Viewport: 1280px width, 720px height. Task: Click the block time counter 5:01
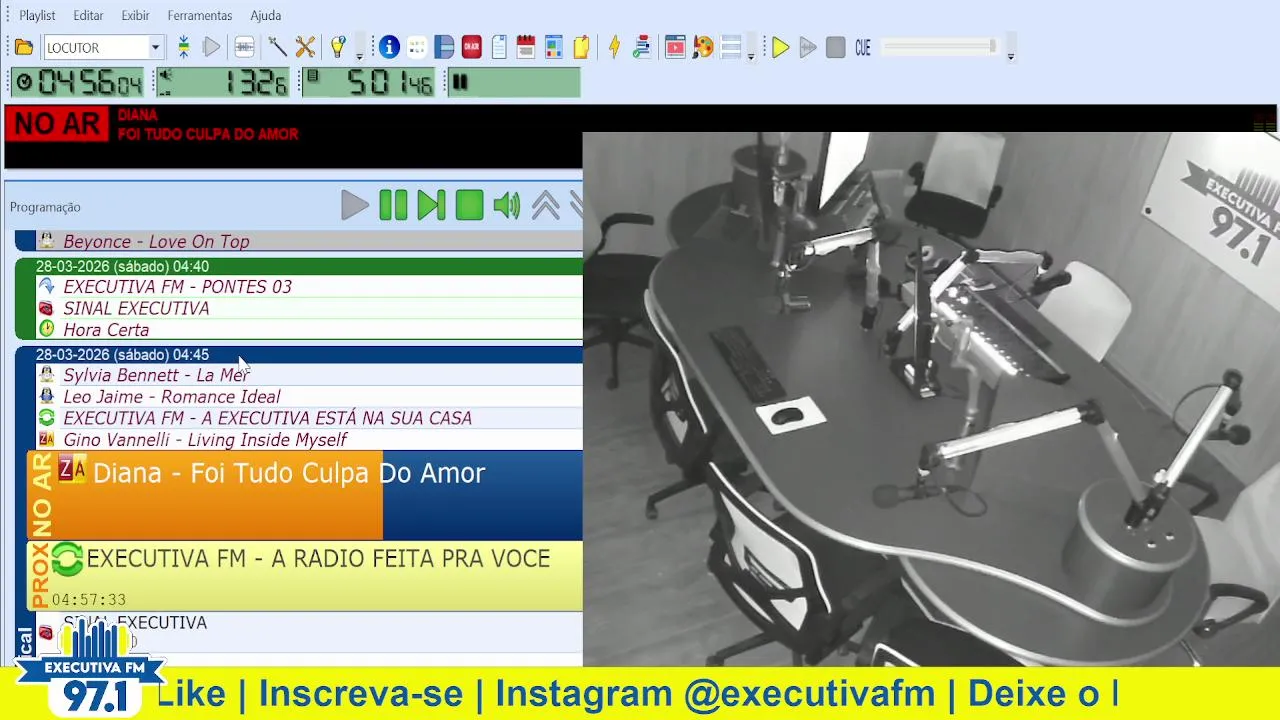pos(368,83)
